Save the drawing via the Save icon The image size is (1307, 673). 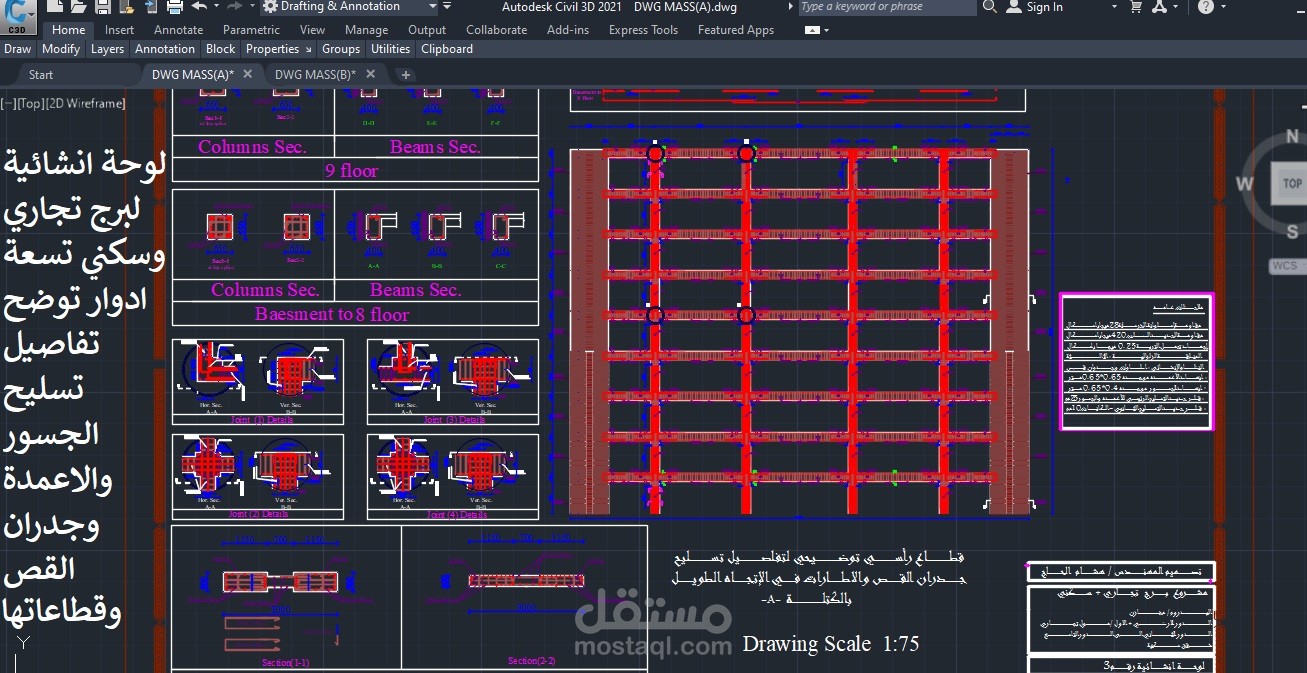click(103, 8)
